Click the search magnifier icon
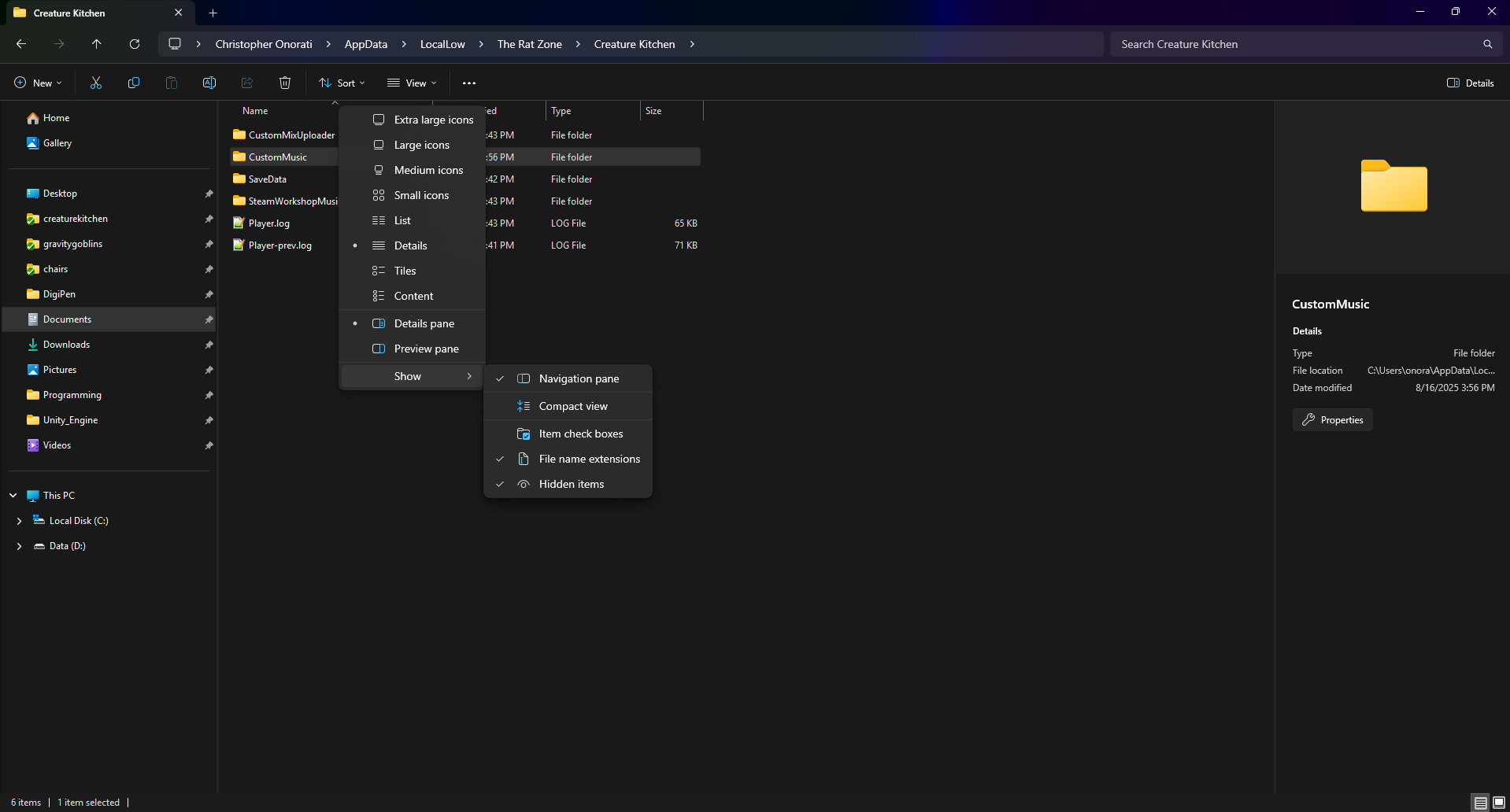The image size is (1510, 812). (x=1487, y=44)
